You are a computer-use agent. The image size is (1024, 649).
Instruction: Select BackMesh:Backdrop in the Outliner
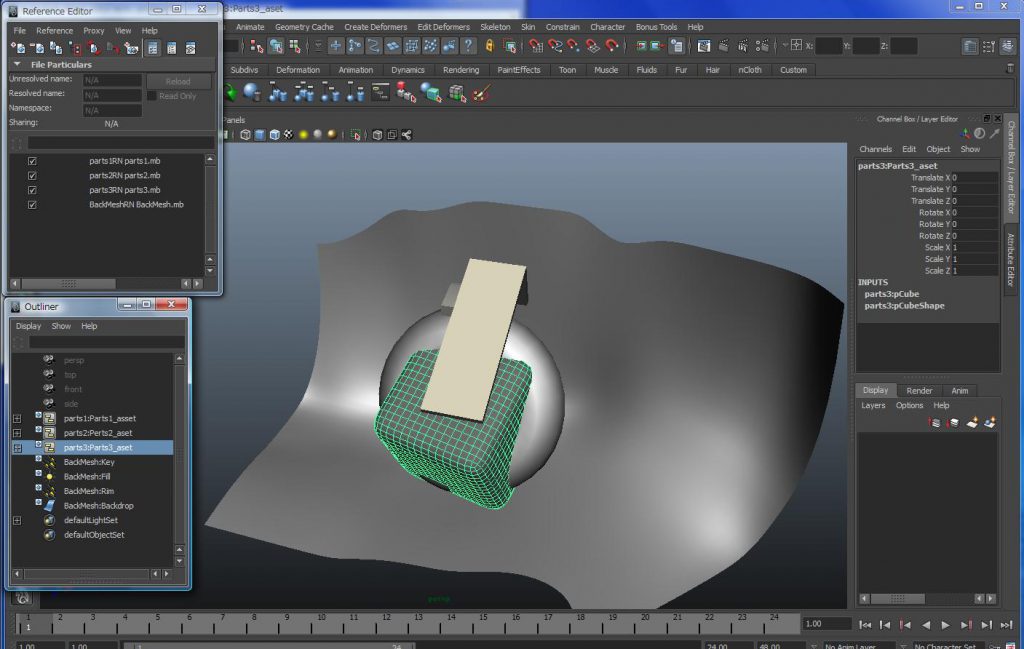click(x=99, y=506)
